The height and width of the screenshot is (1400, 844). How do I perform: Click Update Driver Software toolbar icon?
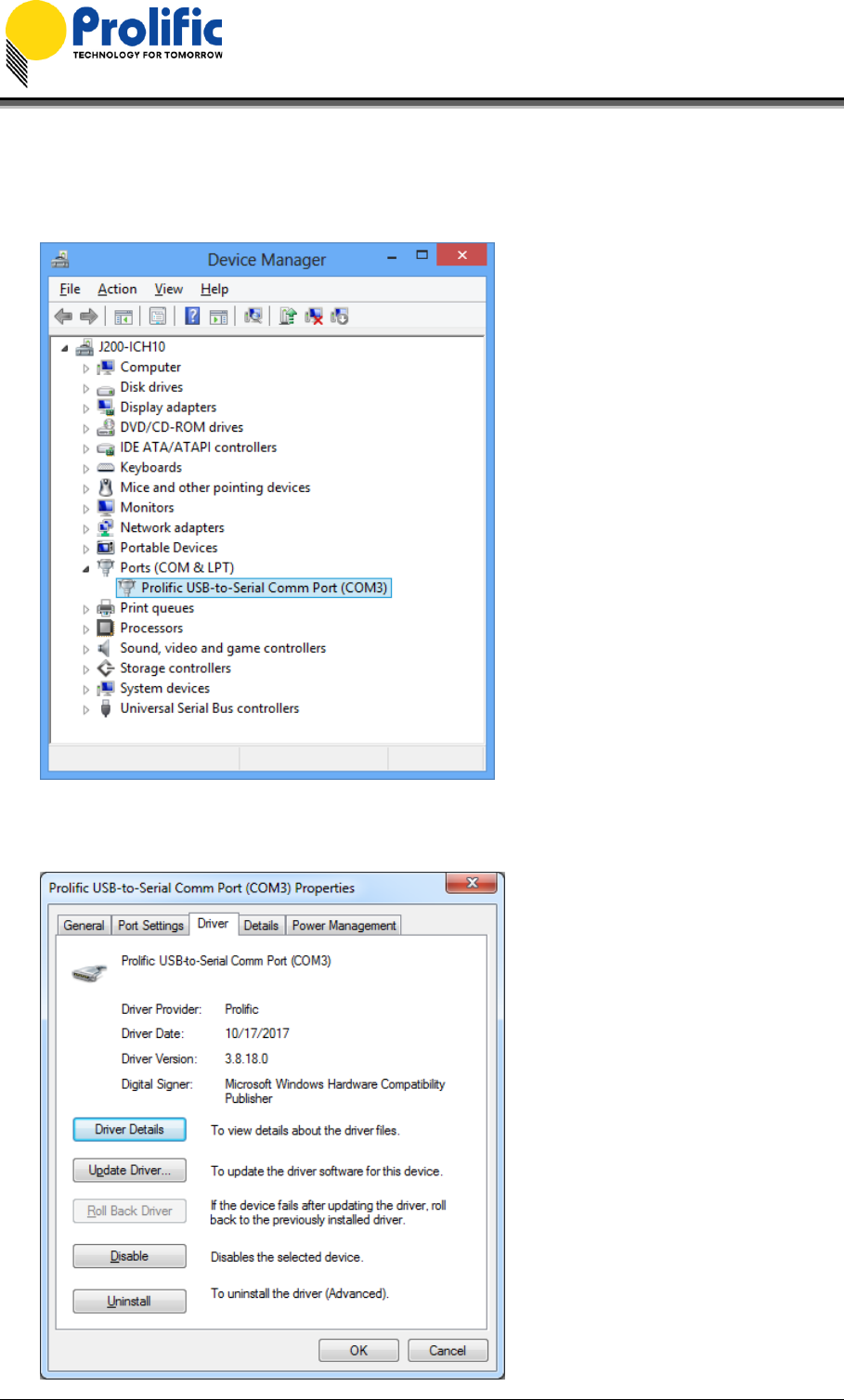[x=288, y=317]
